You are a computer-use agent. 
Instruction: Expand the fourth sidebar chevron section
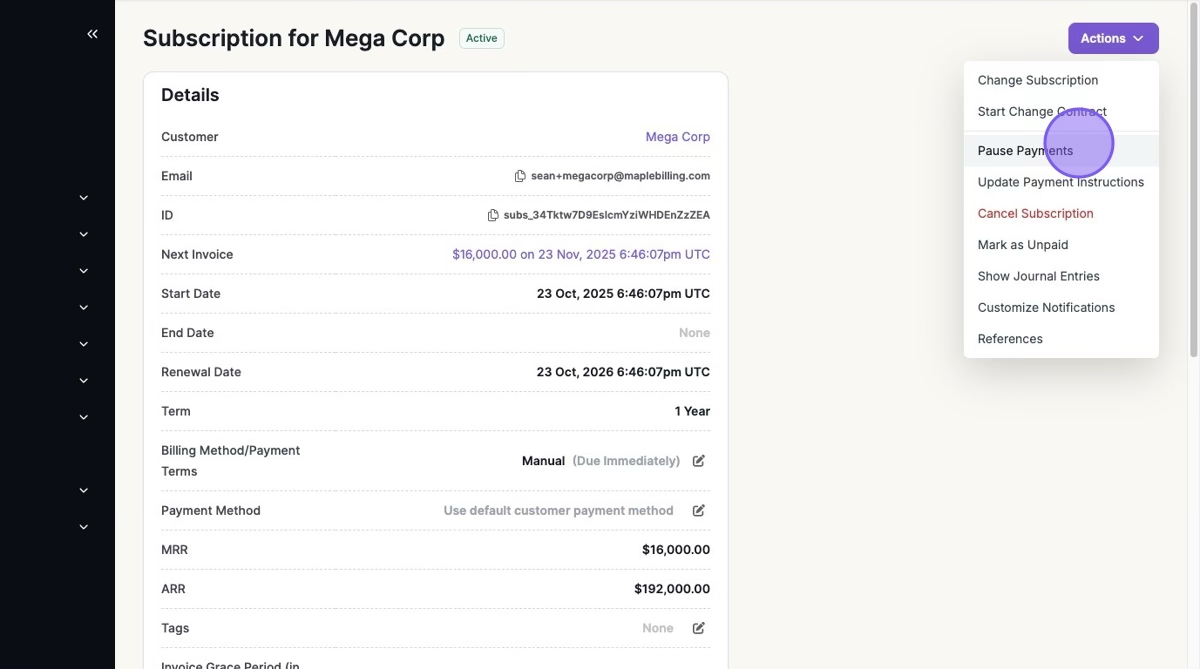tap(84, 308)
